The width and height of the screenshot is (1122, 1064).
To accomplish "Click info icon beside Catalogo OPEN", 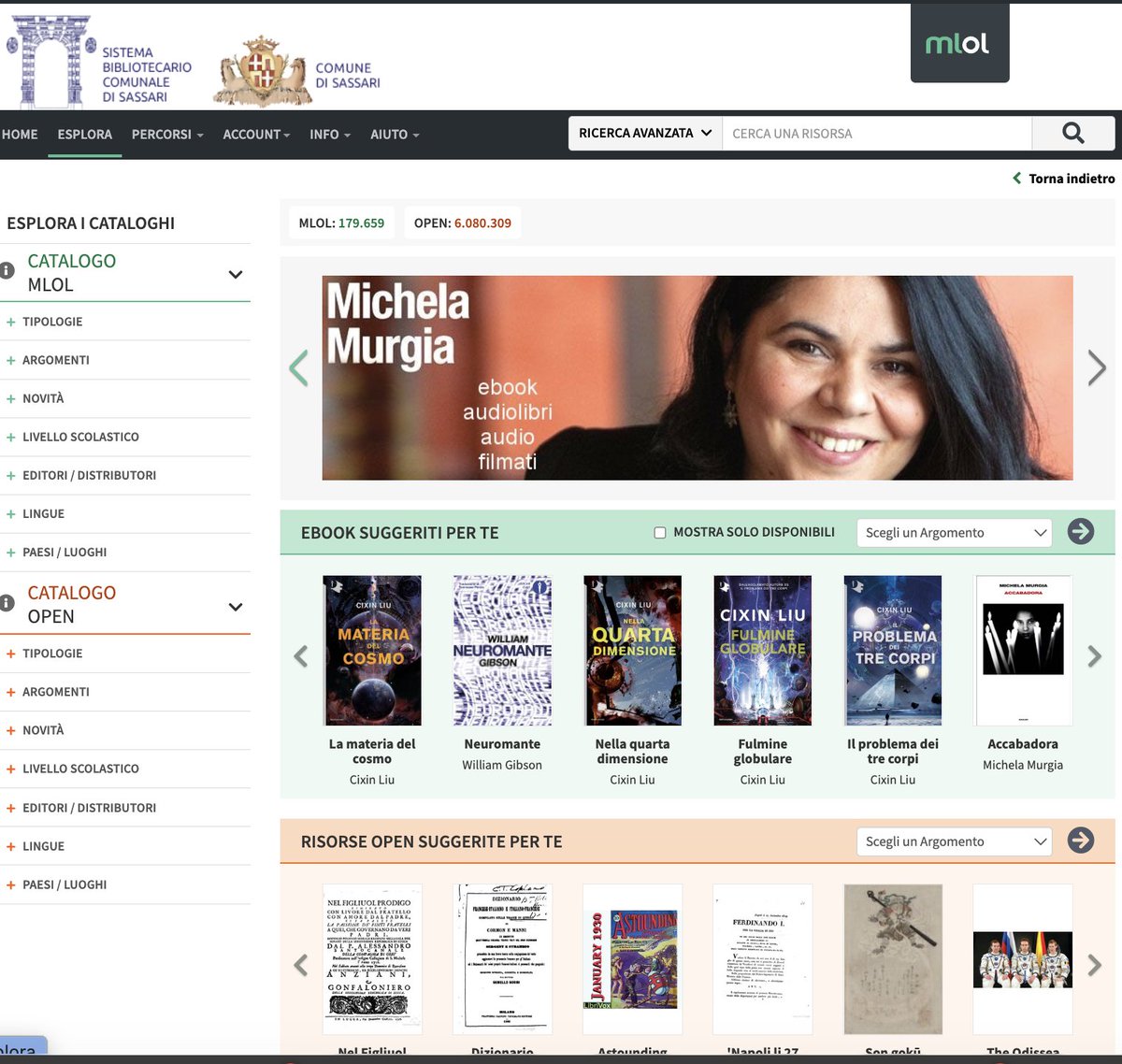I will coord(7,603).
